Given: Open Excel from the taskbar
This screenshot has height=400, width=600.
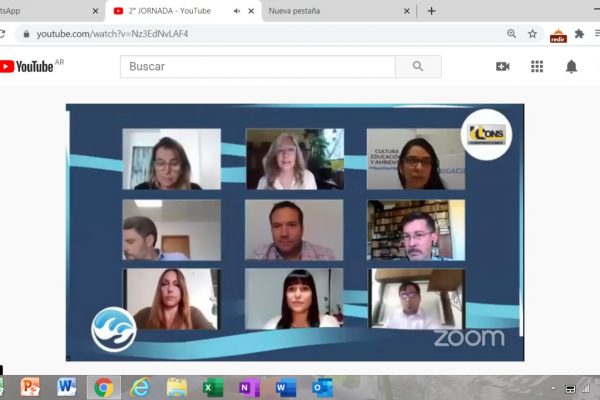Looking at the screenshot, I should 213,388.
